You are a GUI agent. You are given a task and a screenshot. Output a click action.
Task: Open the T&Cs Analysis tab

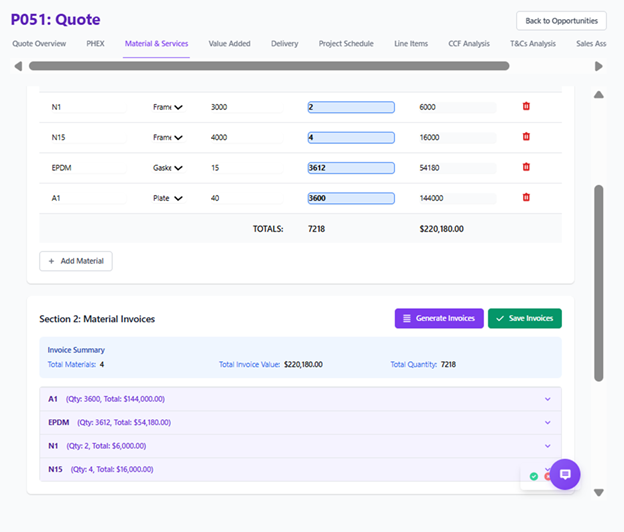(x=532, y=44)
